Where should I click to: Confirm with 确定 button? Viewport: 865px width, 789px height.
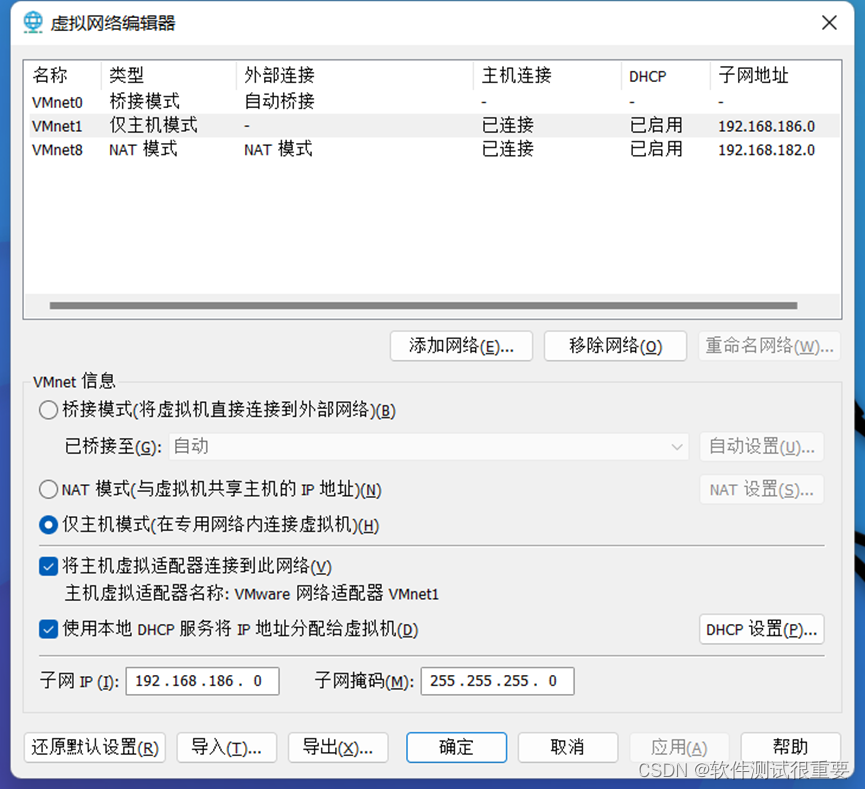(456, 748)
